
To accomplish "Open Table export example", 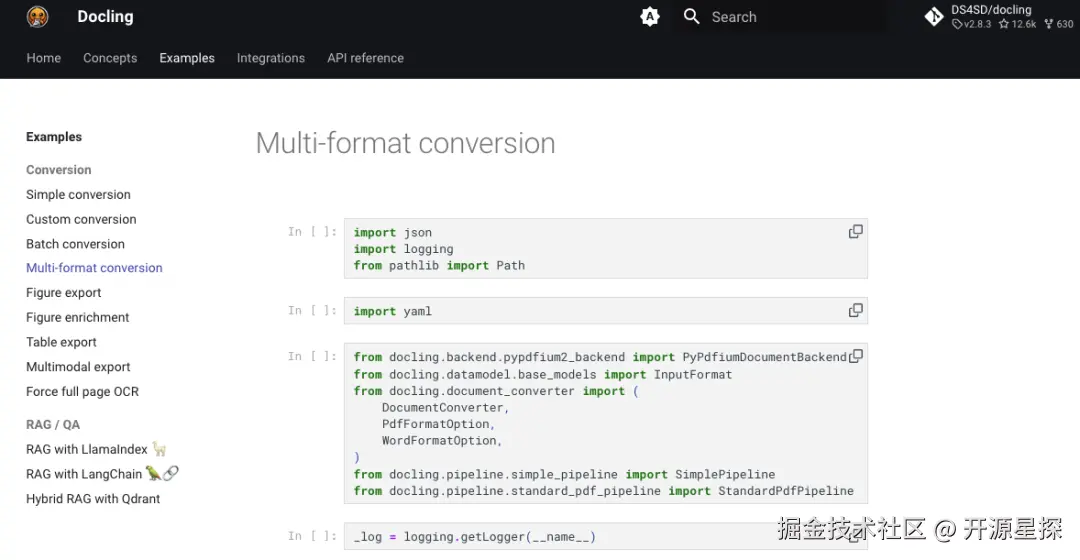I will pos(61,342).
